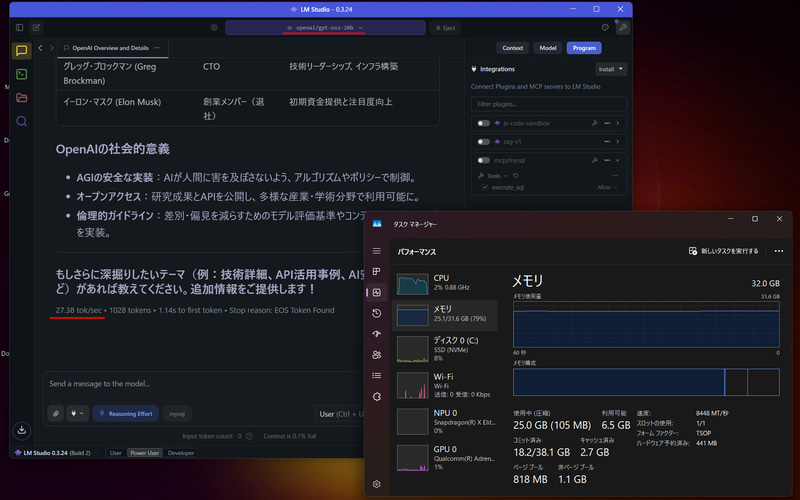Open Allow permission dropdown for execute_sql
Image resolution: width=800 pixels, height=500 pixels.
[607, 187]
